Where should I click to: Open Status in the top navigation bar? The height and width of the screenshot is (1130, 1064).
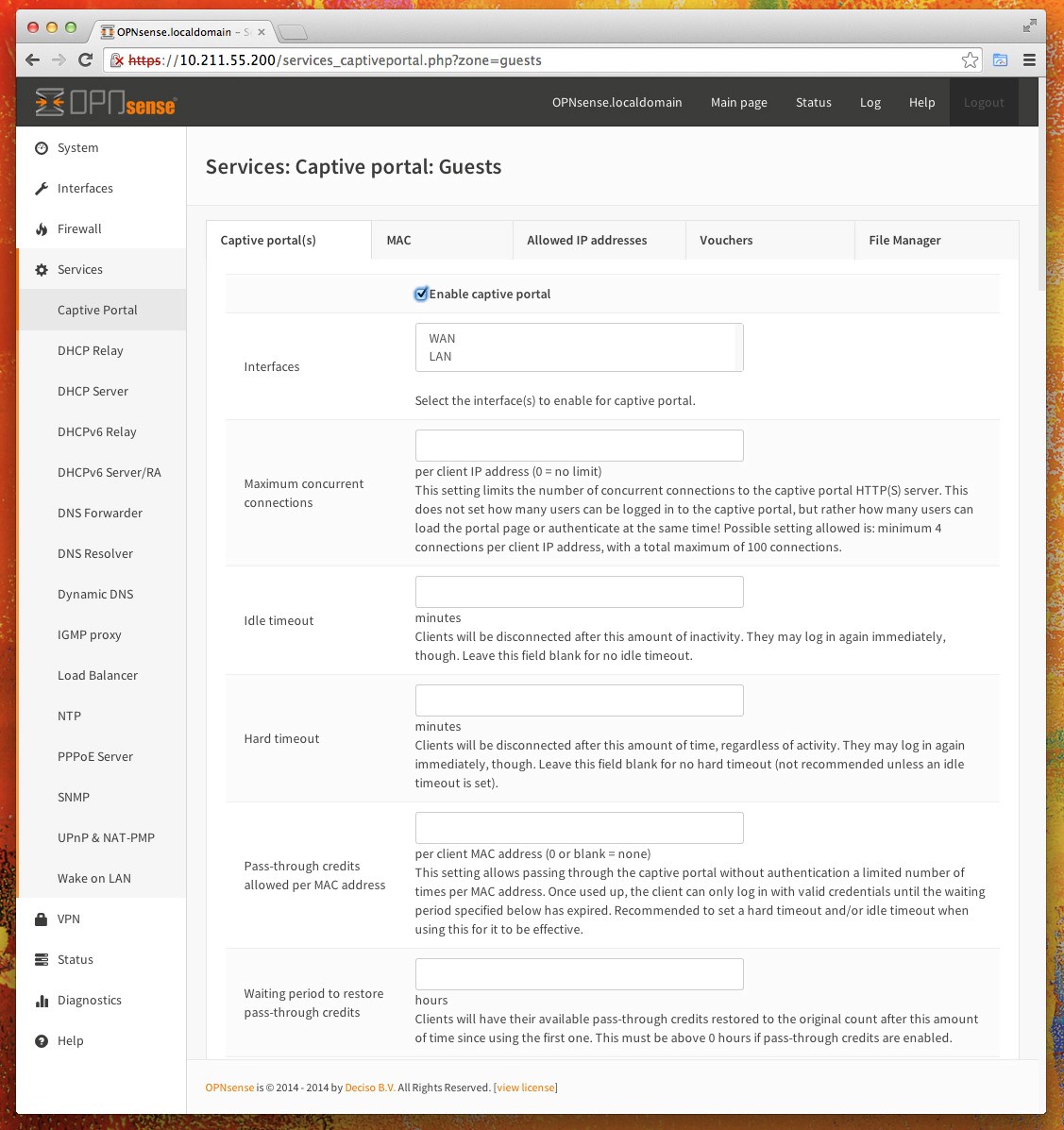pos(813,102)
